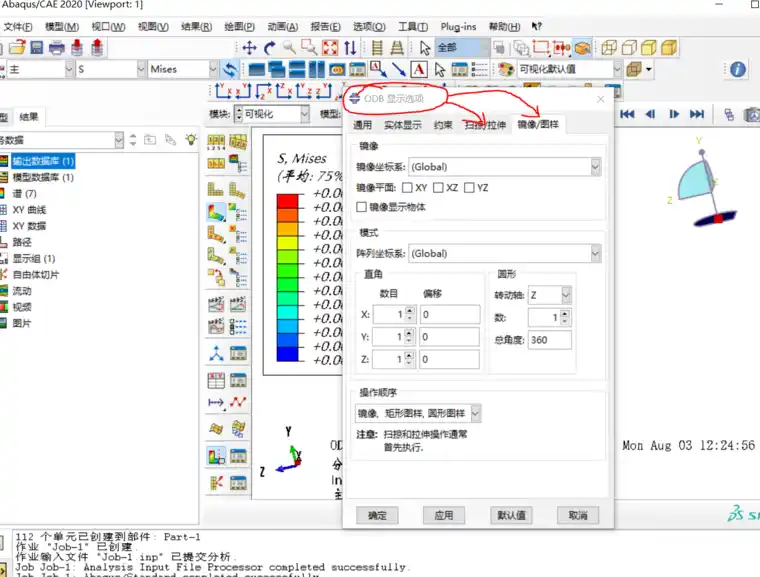The image size is (760, 577).
Task: Click the 总角度 360 input field
Action: tap(550, 340)
